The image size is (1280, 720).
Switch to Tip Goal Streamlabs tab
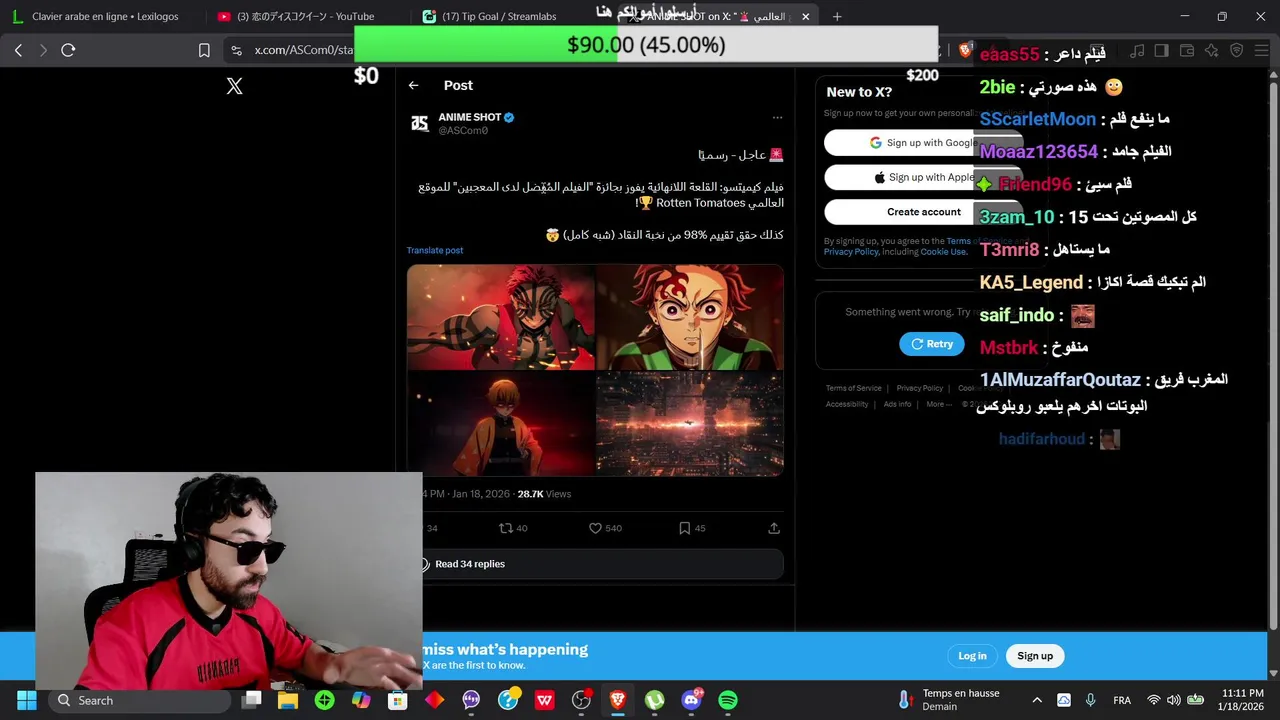click(x=500, y=16)
